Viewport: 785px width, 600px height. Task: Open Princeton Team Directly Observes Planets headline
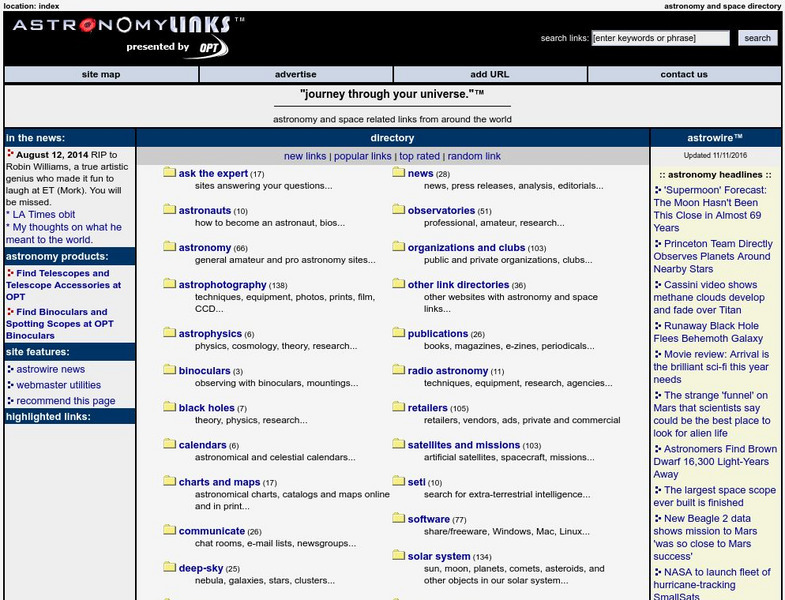713,256
